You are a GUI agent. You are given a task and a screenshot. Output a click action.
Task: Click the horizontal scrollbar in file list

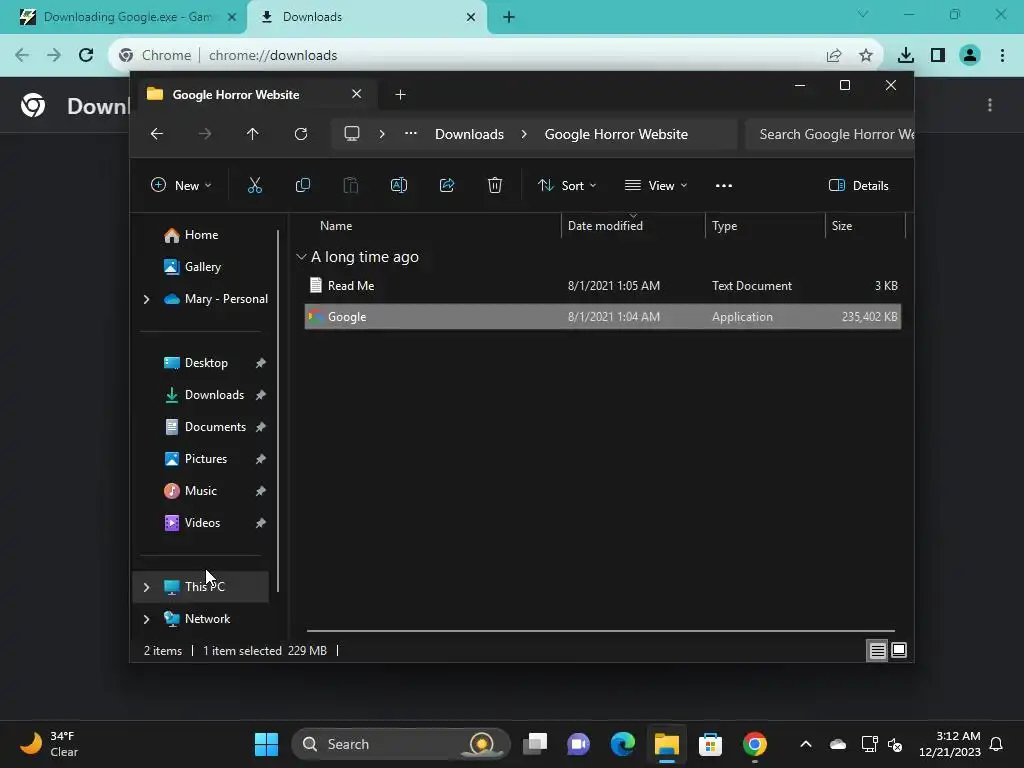point(600,631)
